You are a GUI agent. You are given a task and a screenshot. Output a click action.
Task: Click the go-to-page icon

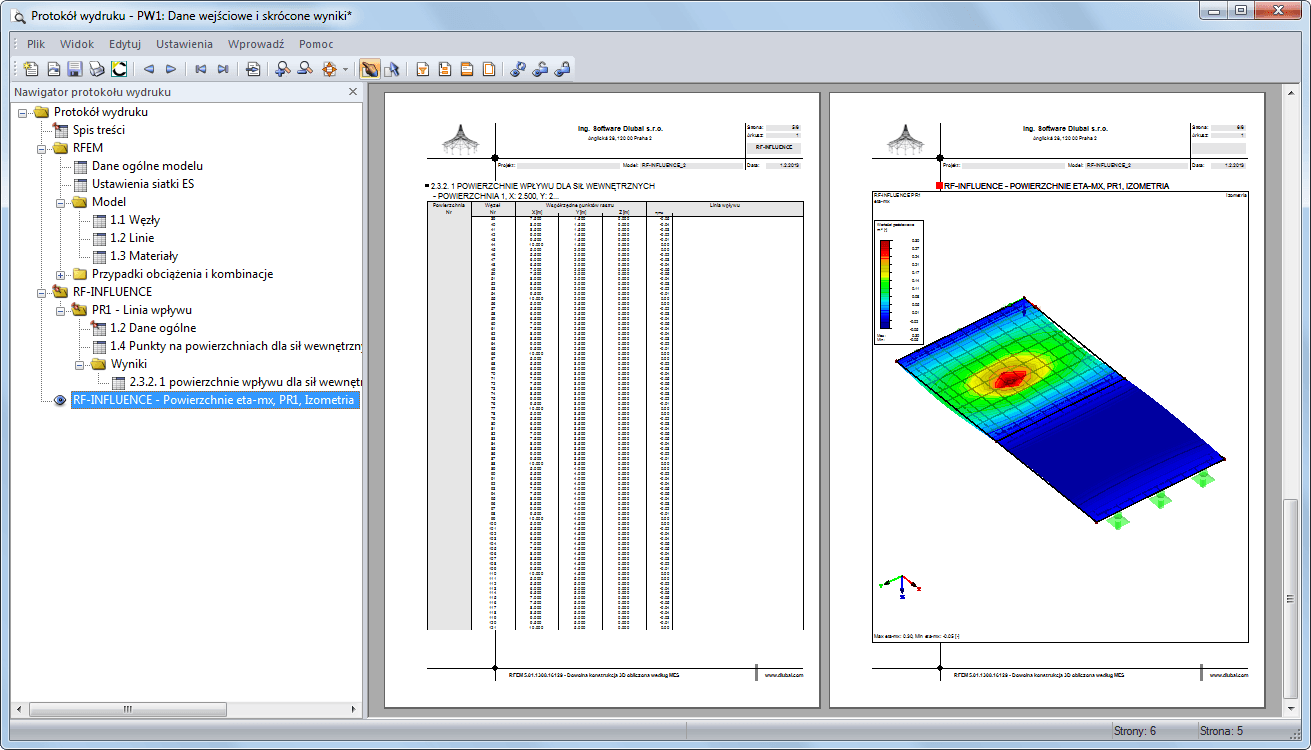click(253, 69)
